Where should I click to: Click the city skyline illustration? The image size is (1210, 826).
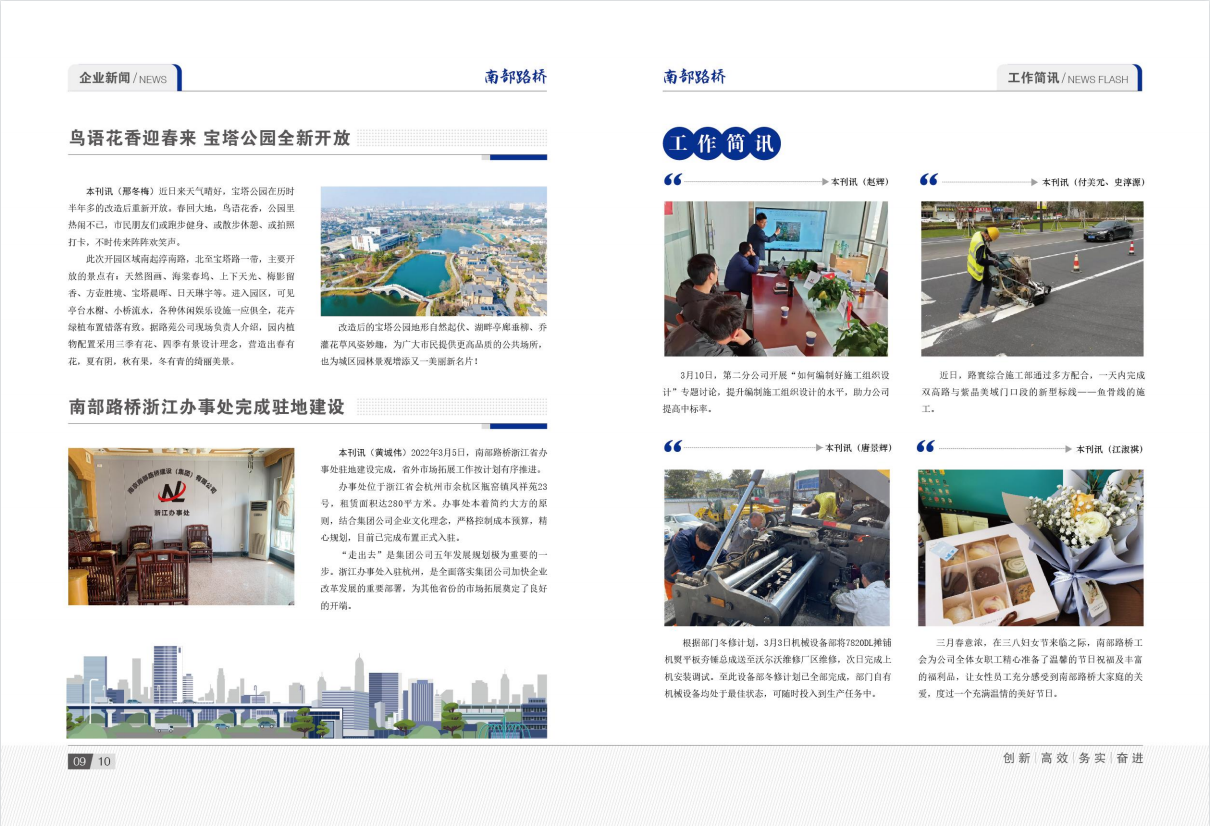307,692
